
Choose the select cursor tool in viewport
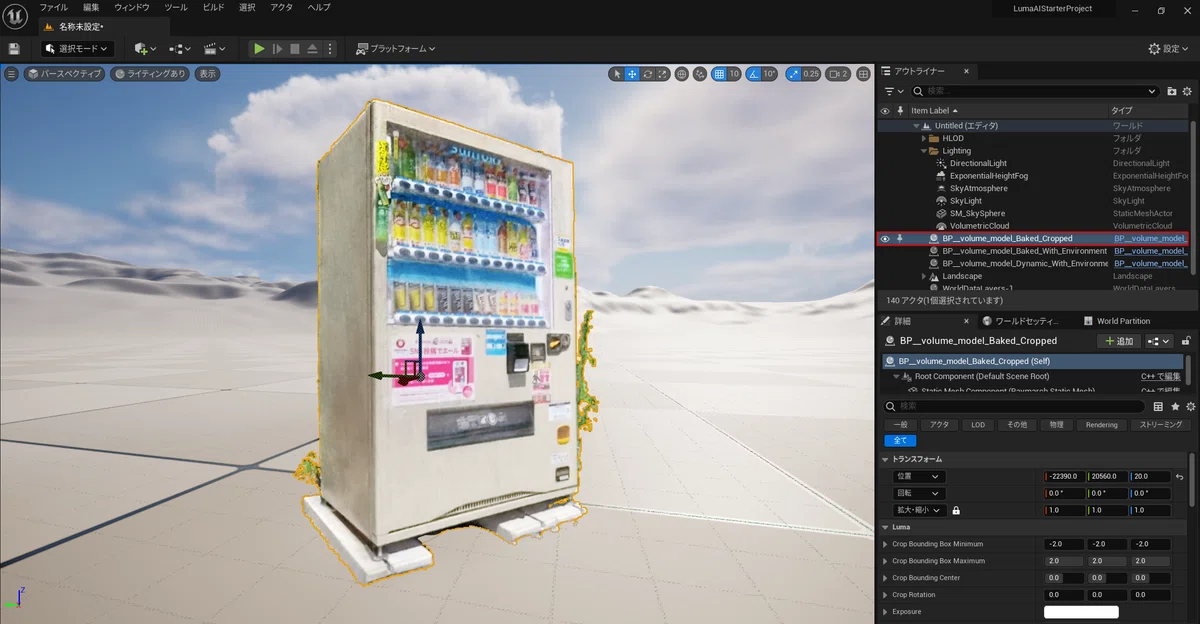pos(617,74)
